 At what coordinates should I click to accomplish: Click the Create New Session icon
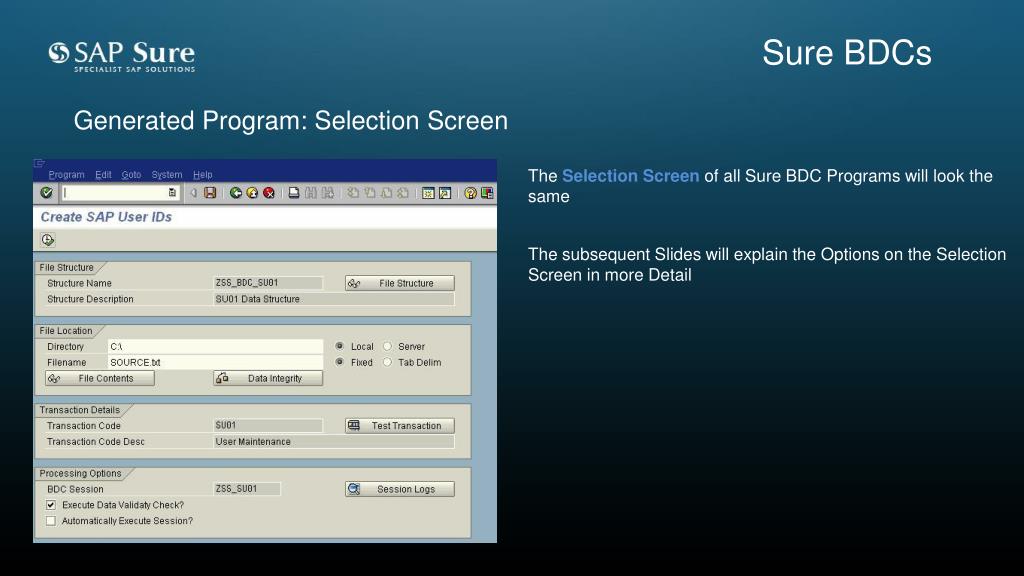point(428,193)
